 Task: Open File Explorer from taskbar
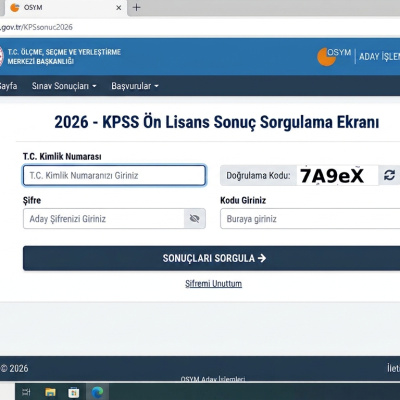tap(50, 392)
